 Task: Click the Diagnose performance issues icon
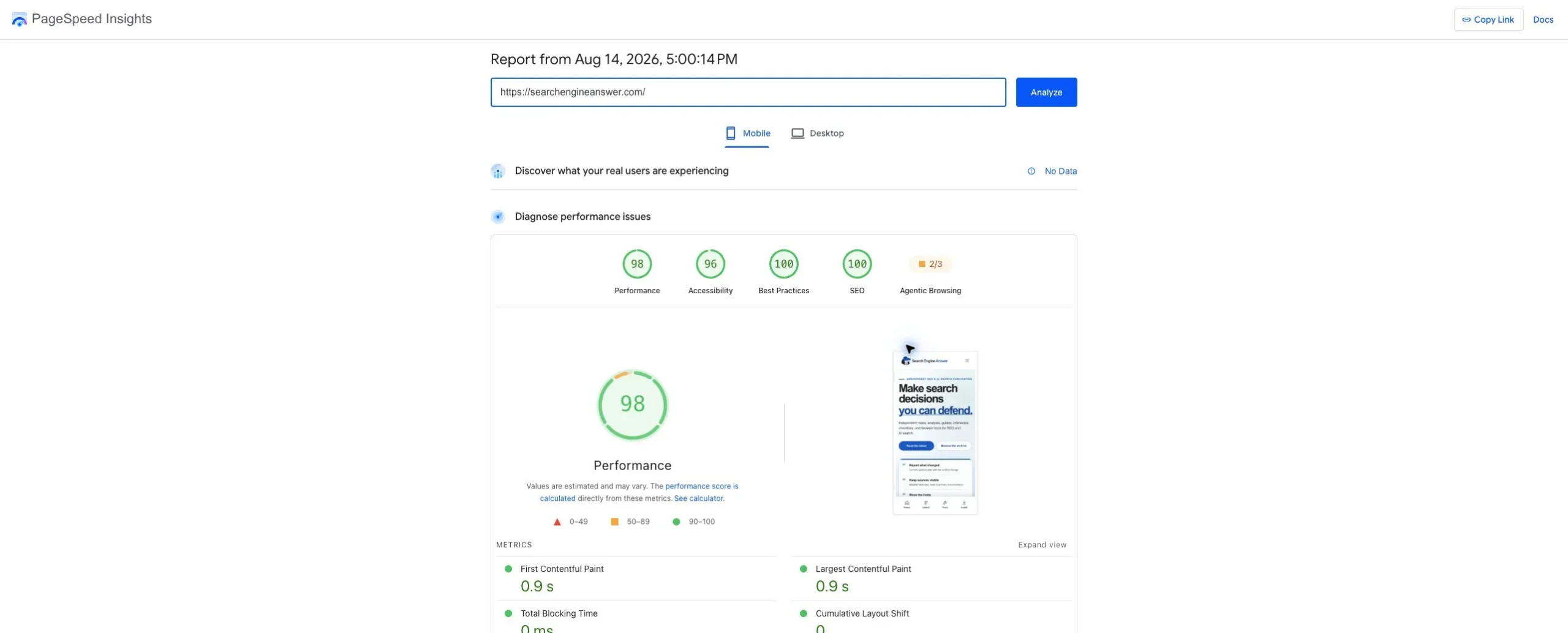click(498, 217)
